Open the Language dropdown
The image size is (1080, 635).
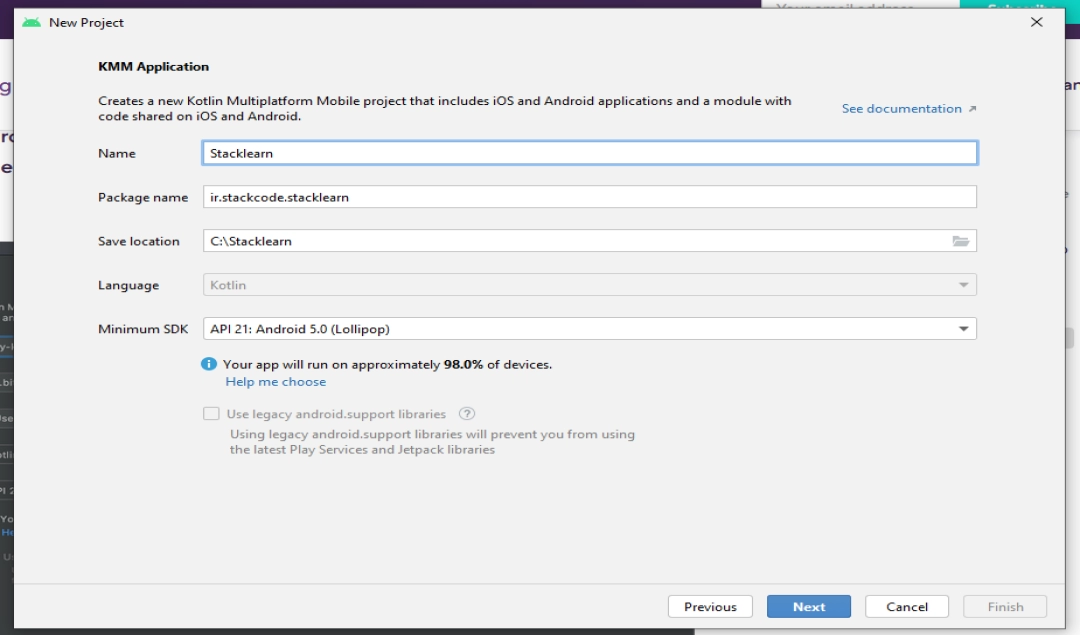click(590, 285)
